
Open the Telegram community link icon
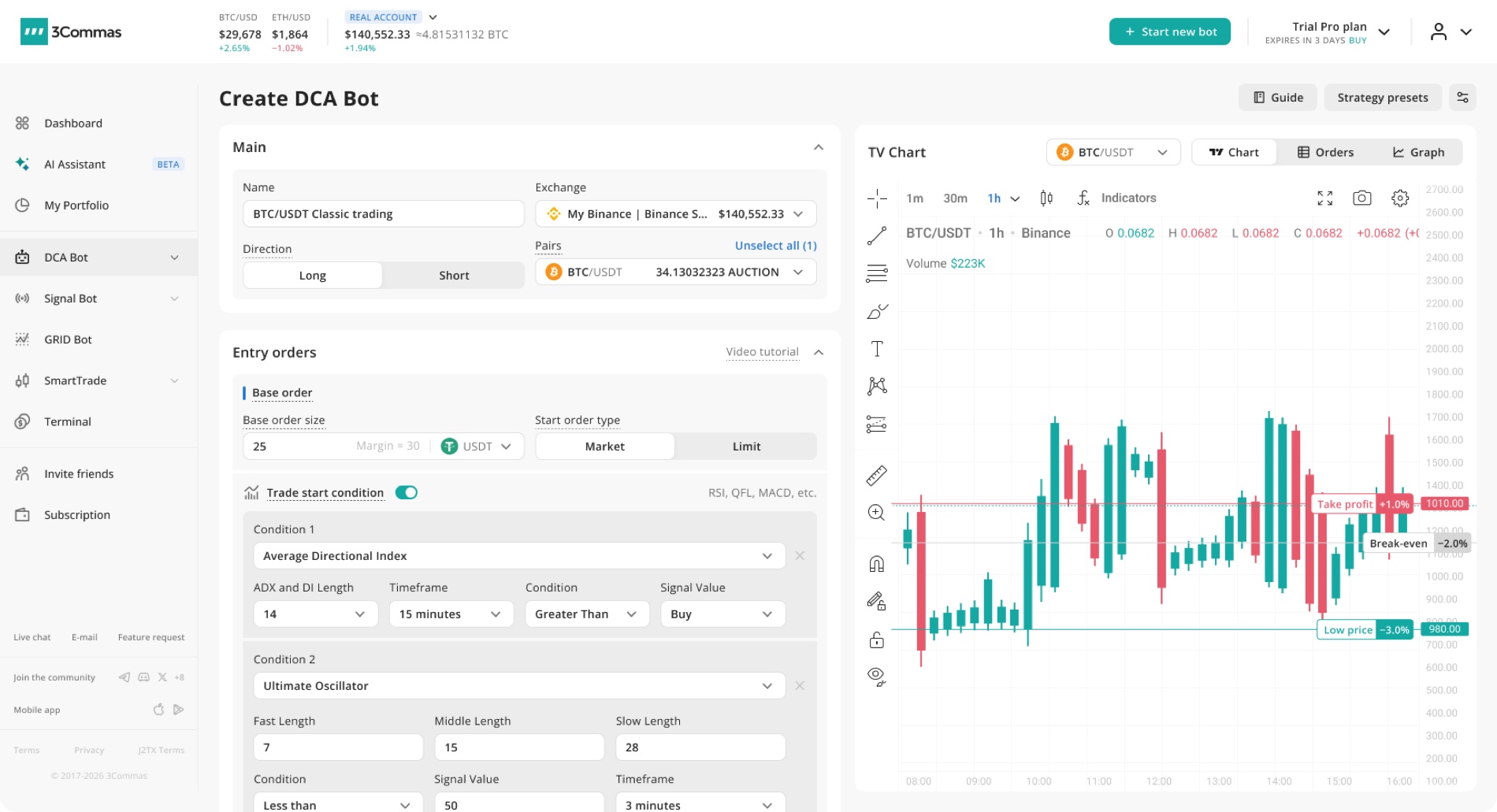124,677
